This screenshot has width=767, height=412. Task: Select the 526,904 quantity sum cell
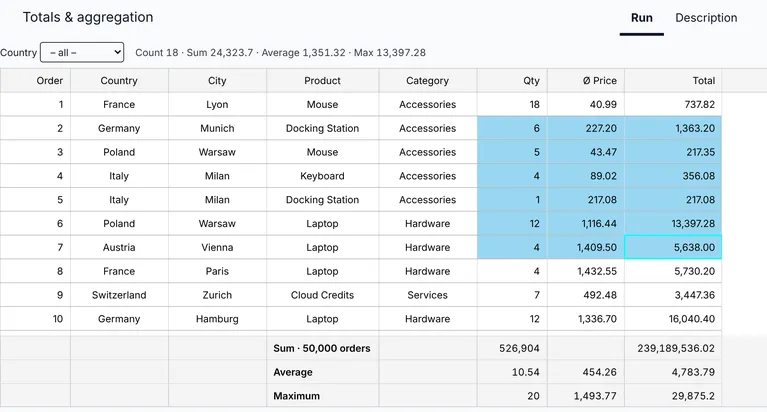pos(512,348)
